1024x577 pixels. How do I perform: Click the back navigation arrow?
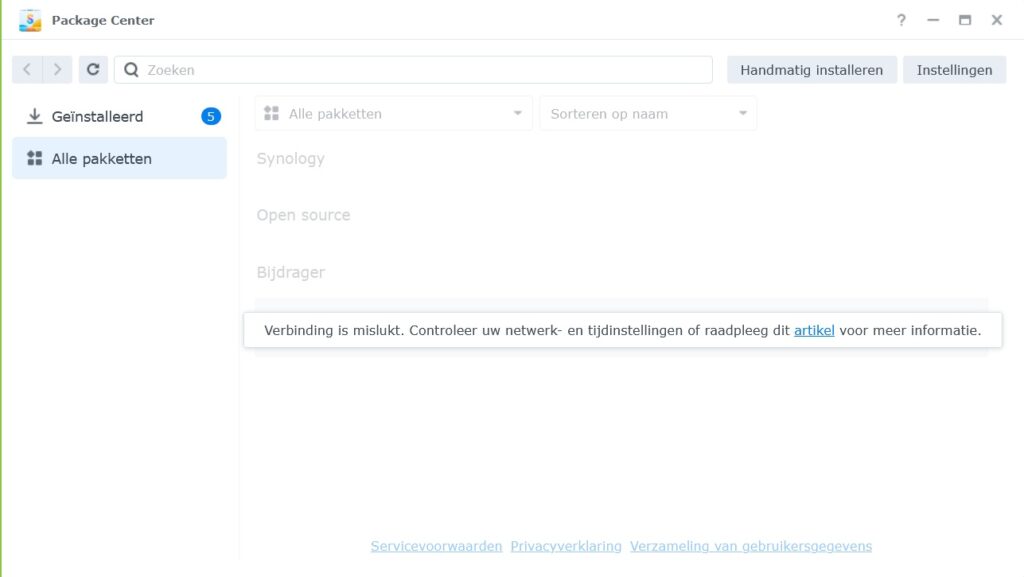tap(27, 70)
